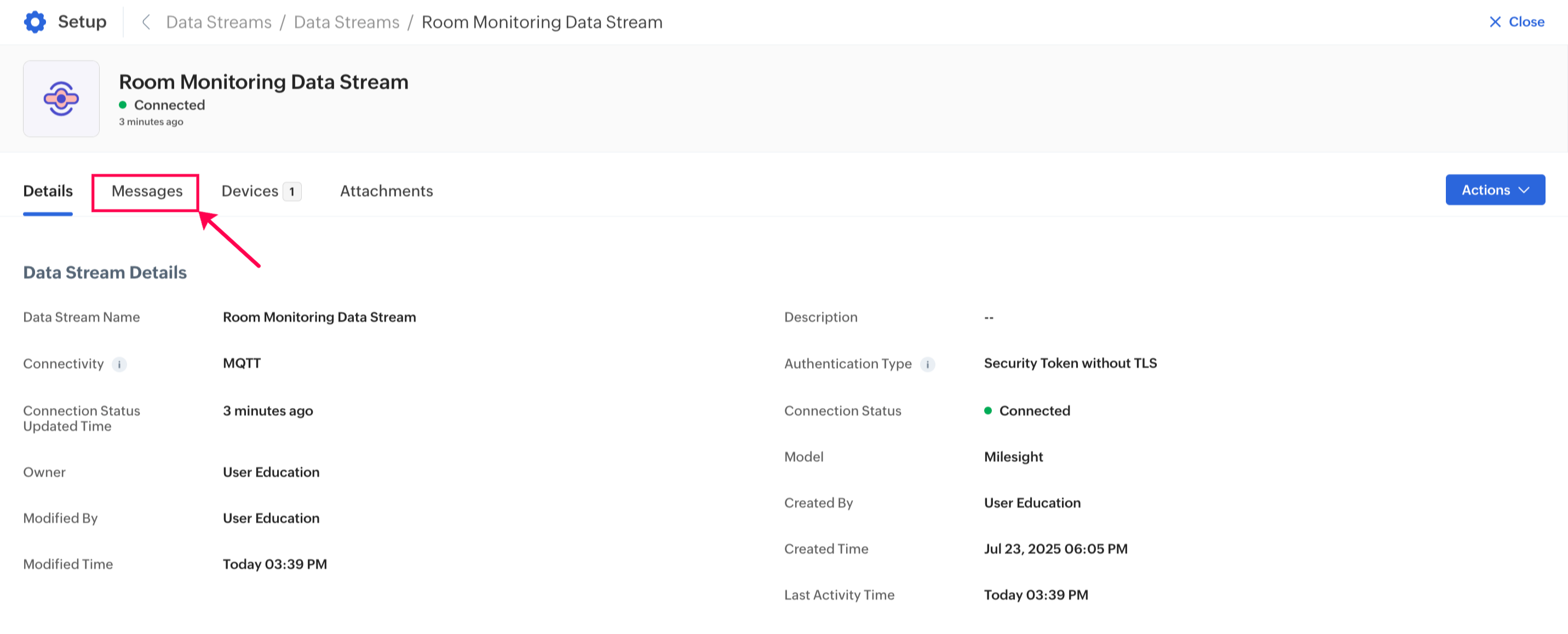Click the Setup gear icon
This screenshot has width=1568, height=634.
coord(35,22)
